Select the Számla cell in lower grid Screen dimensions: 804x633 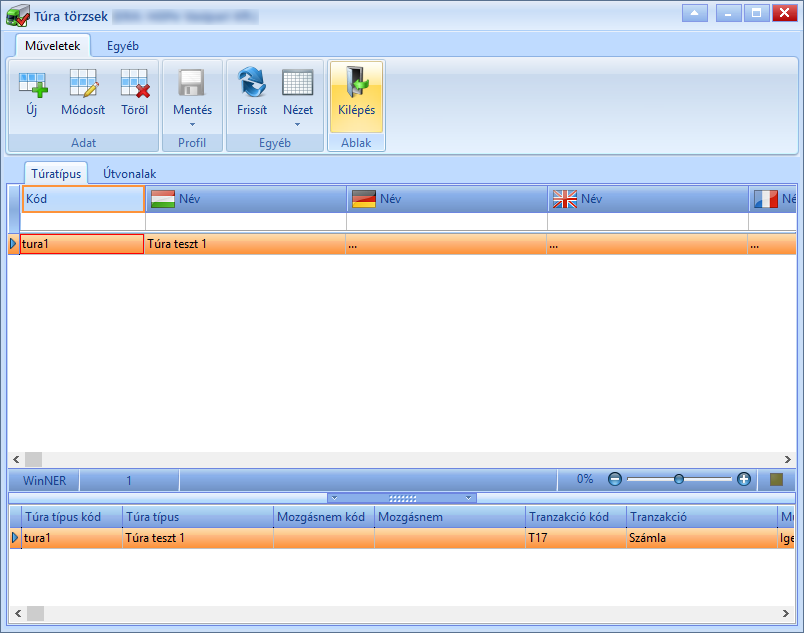(702, 538)
